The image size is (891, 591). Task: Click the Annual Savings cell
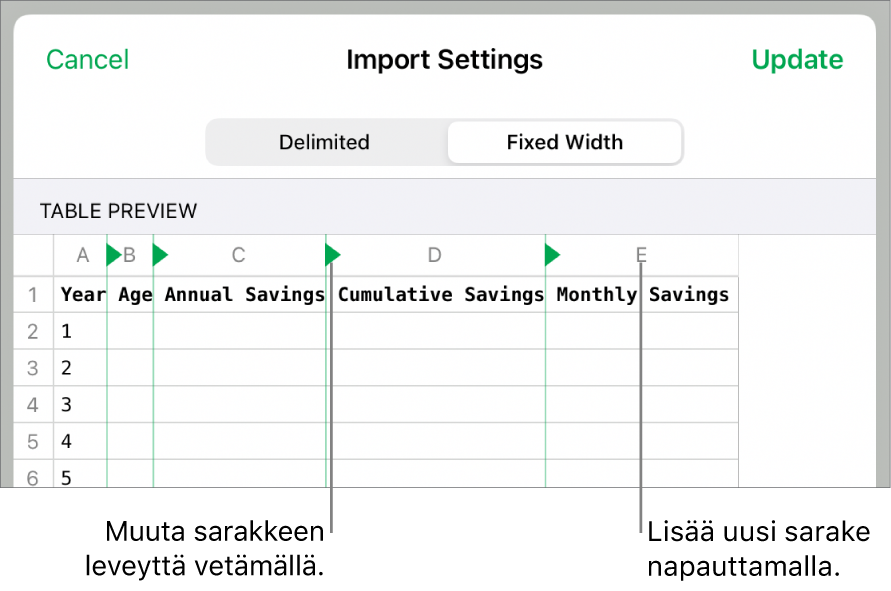coord(244,295)
